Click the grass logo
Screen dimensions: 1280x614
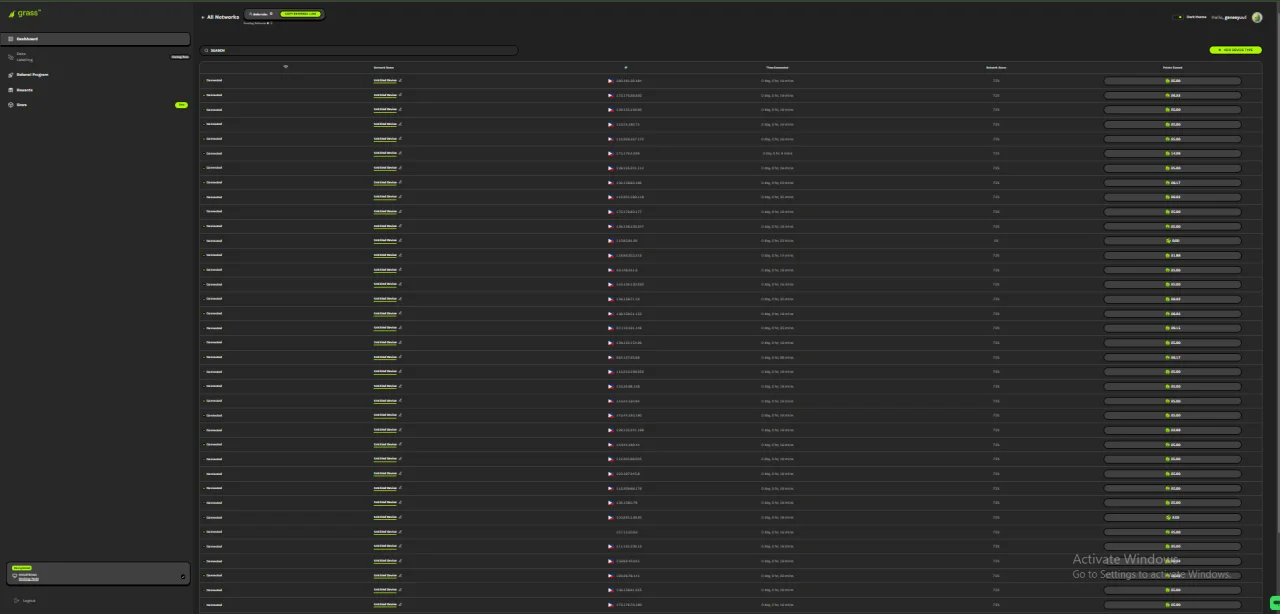point(25,13)
